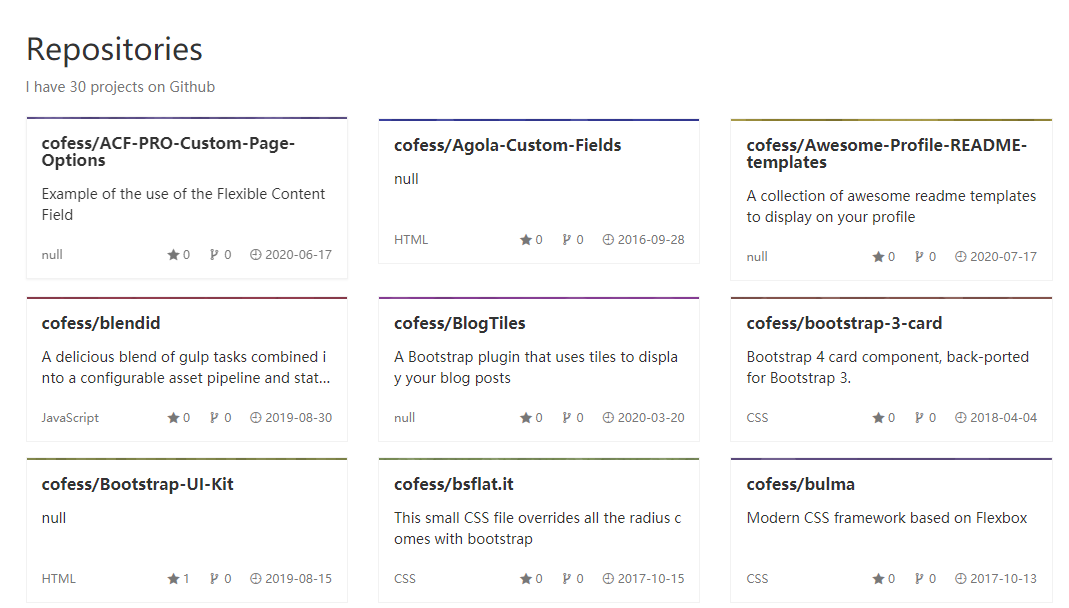Click the JavaScript label on cofess/blendid card

pyautogui.click(x=70, y=417)
